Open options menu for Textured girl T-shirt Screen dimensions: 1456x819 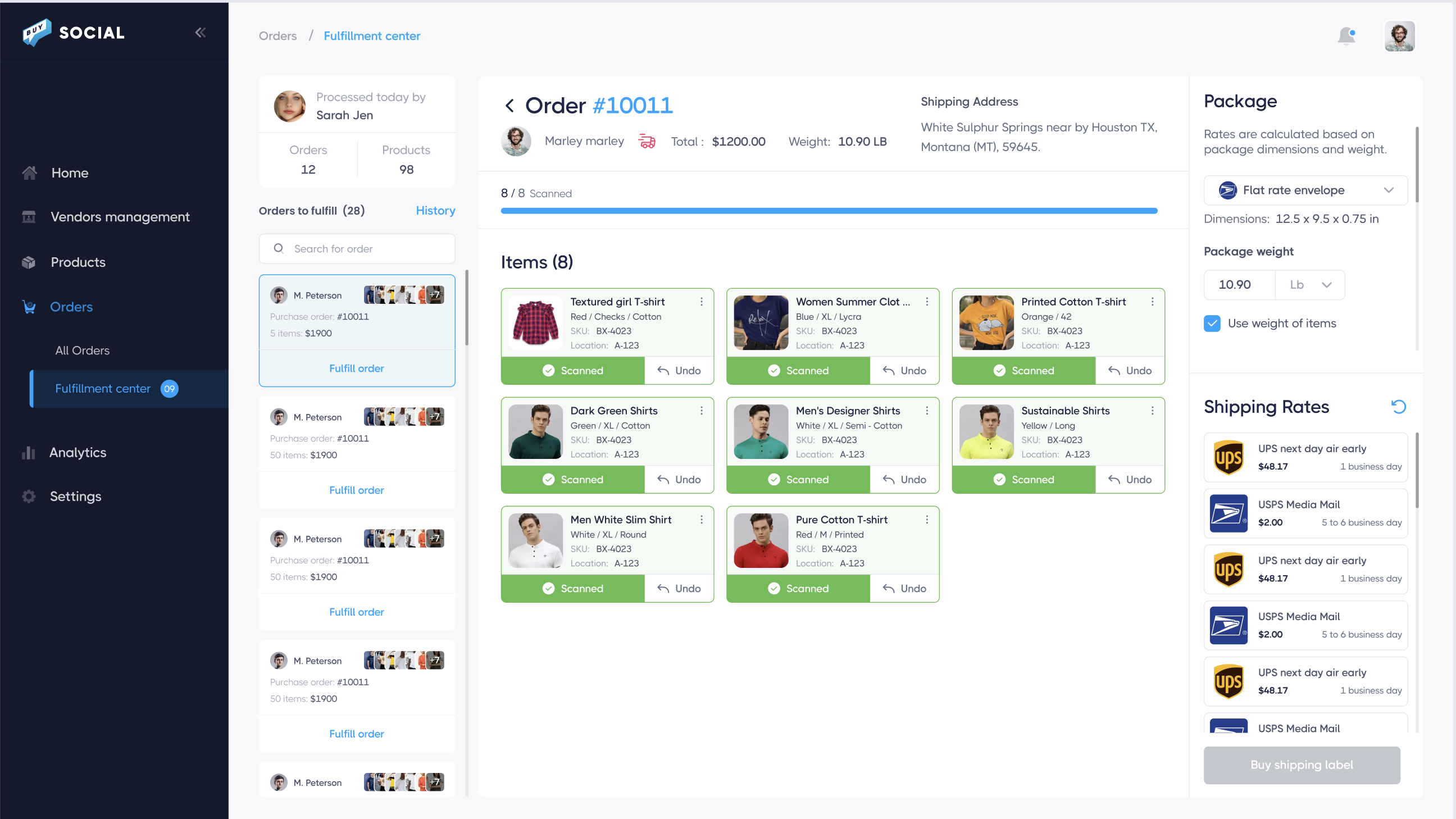pos(702,302)
